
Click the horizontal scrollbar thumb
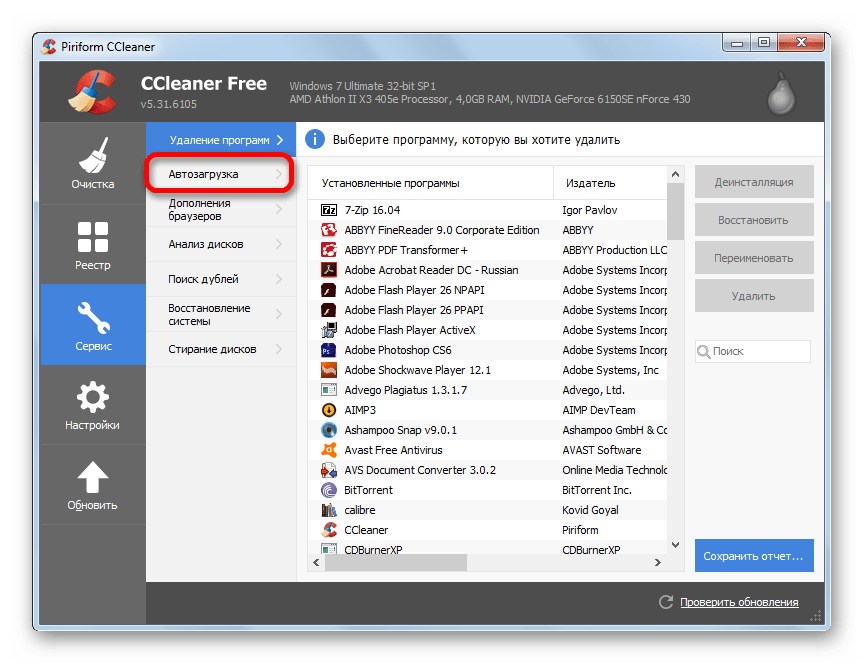pos(396,563)
